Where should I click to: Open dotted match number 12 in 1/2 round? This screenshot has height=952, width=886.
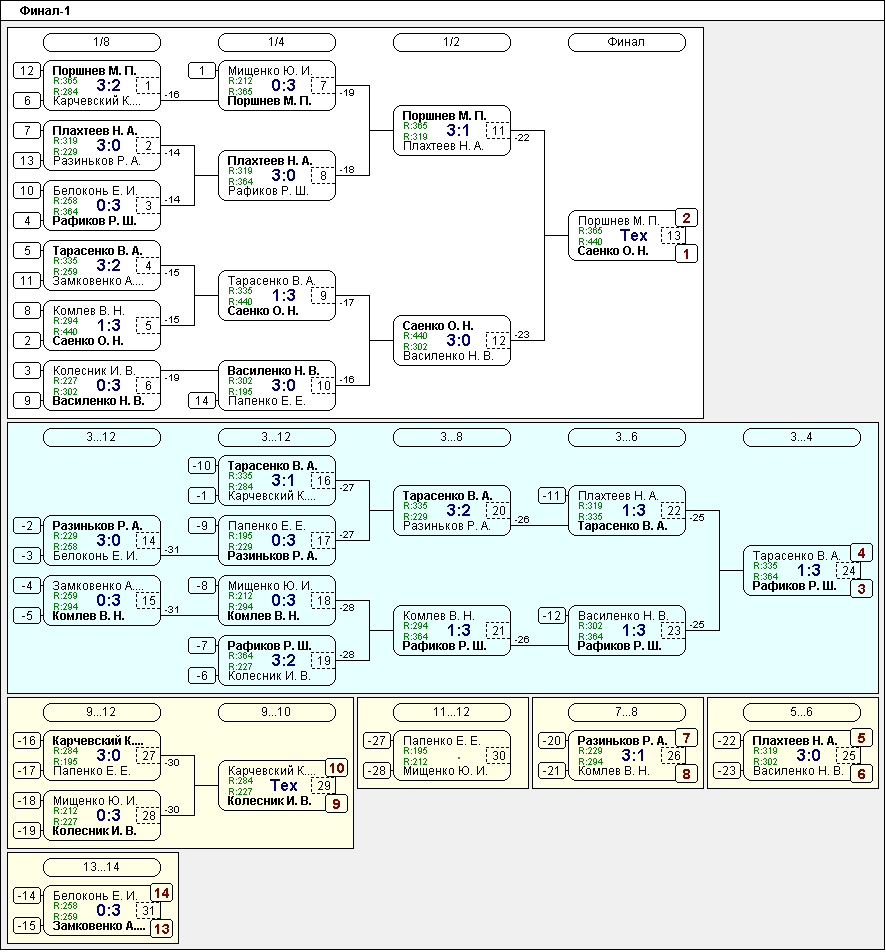(x=499, y=341)
